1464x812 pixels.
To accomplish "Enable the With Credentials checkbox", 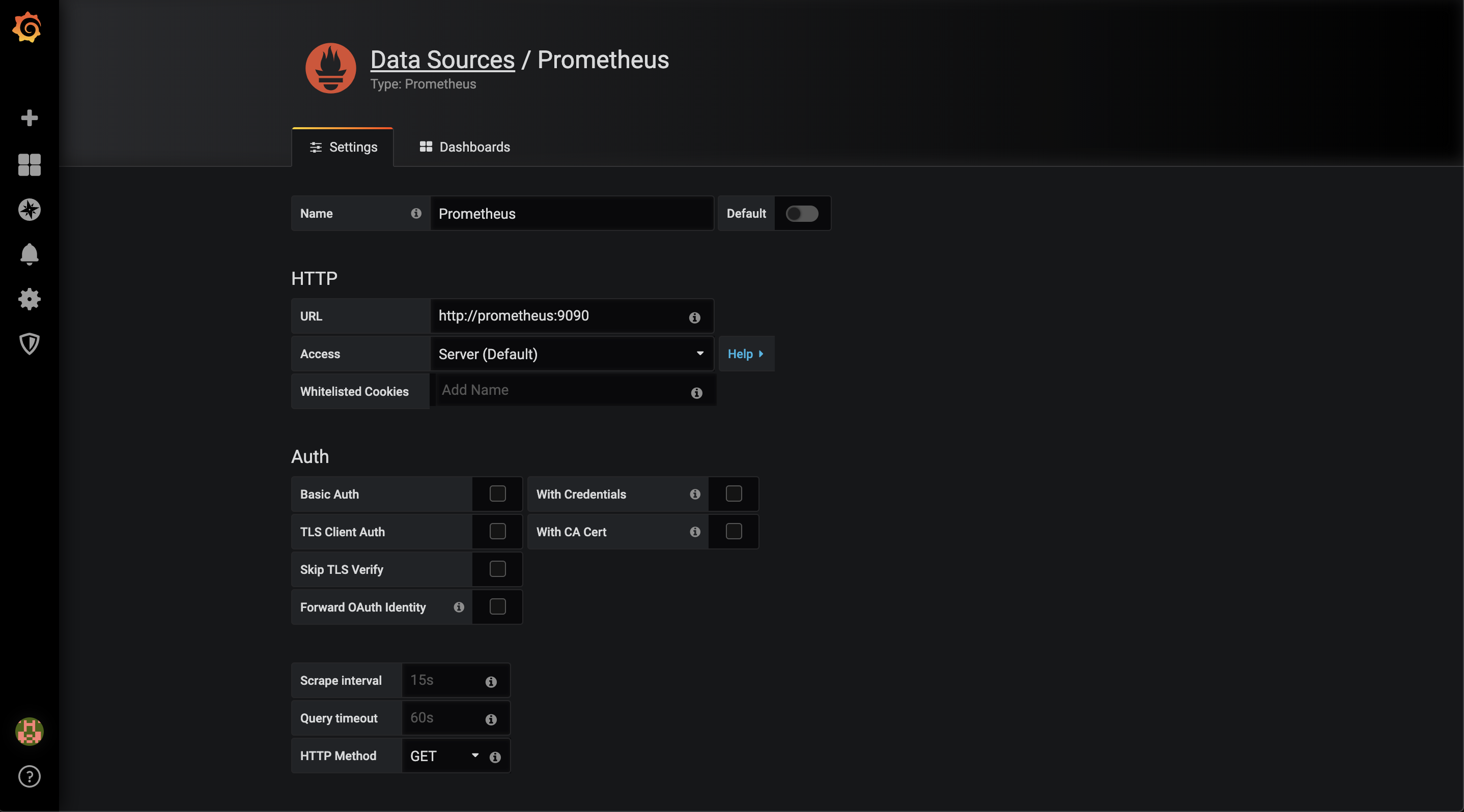I will (x=734, y=494).
